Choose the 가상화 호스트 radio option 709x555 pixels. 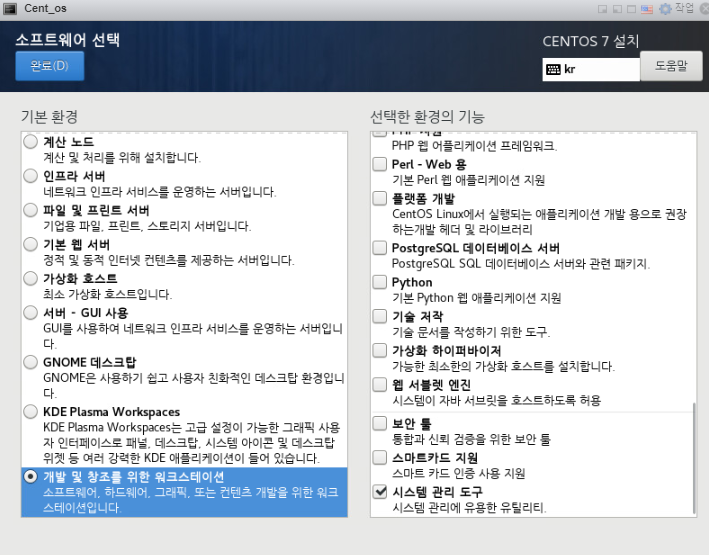pyautogui.click(x=31, y=278)
